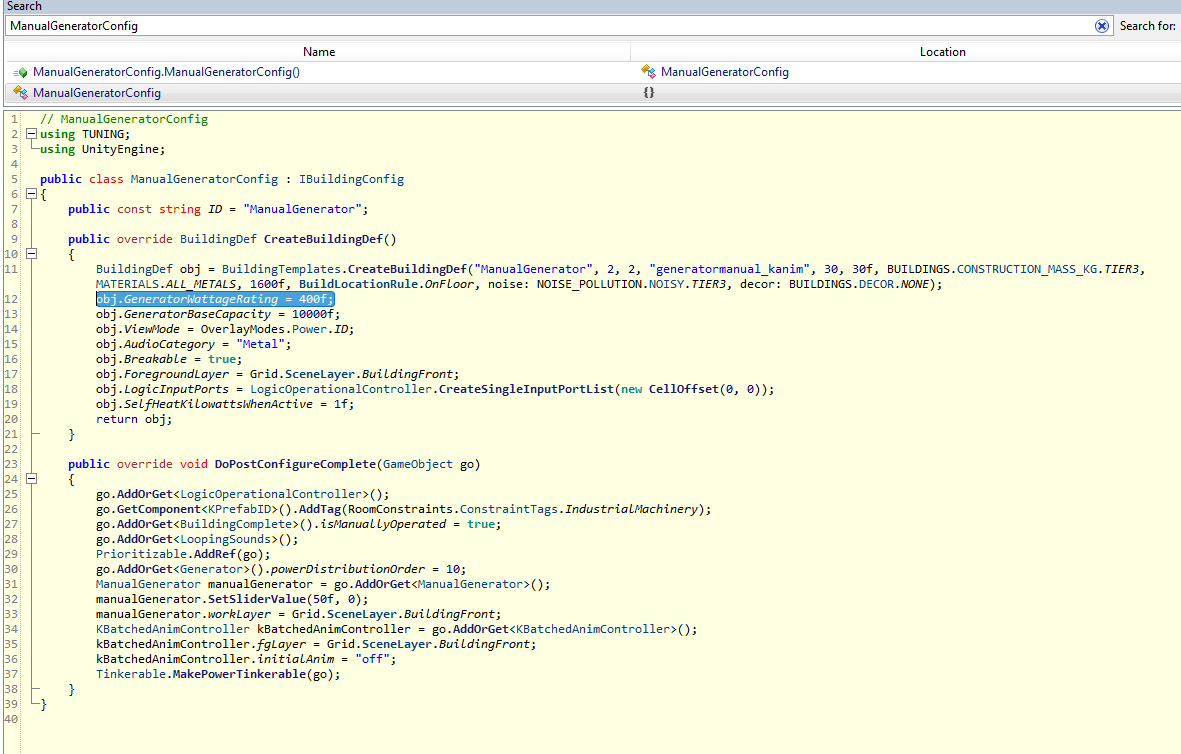Select the ManualGeneratorConfig.ManualGeneratorConfig() constructor result
Viewport: 1181px width, 754px height.
pos(166,72)
